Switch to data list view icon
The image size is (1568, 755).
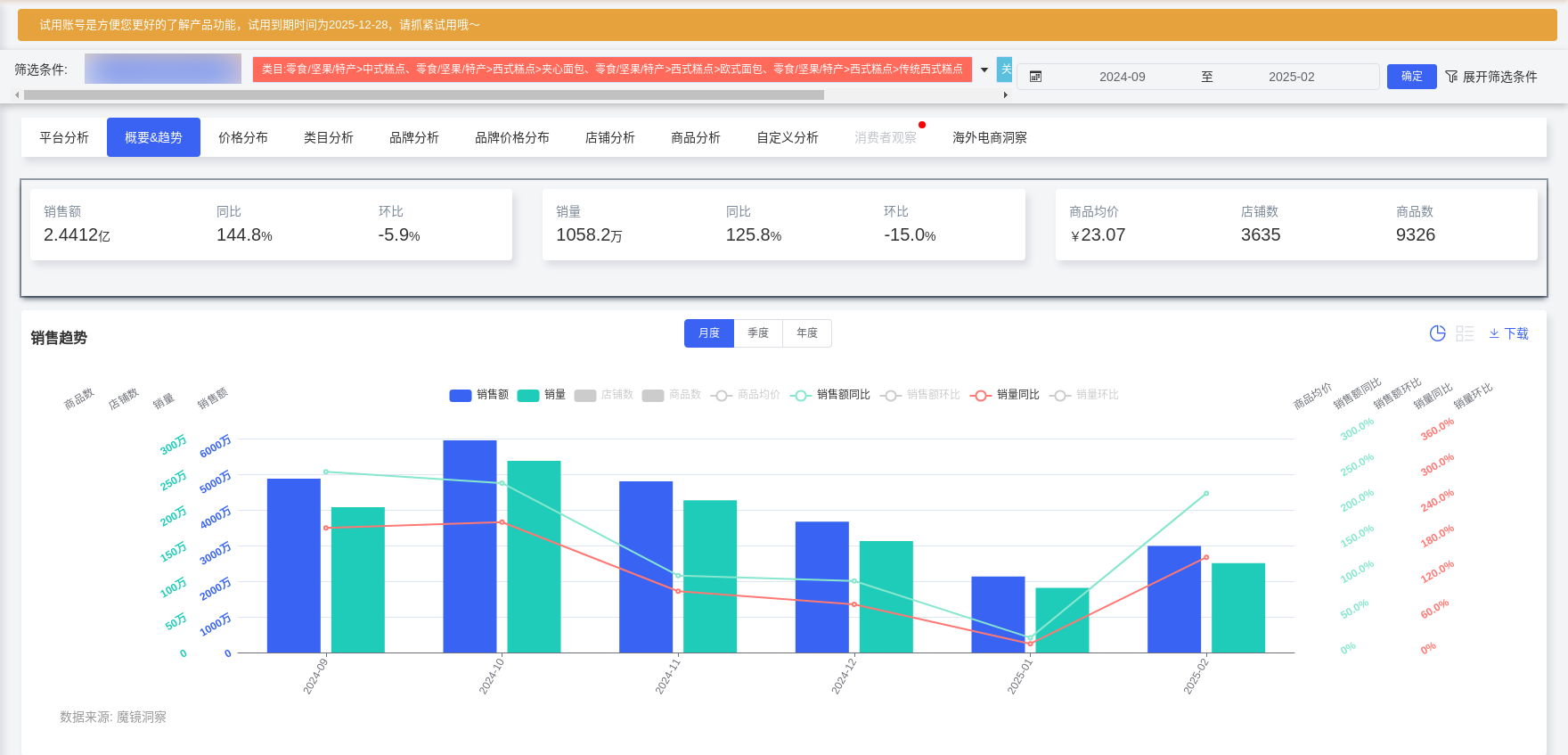point(1465,333)
